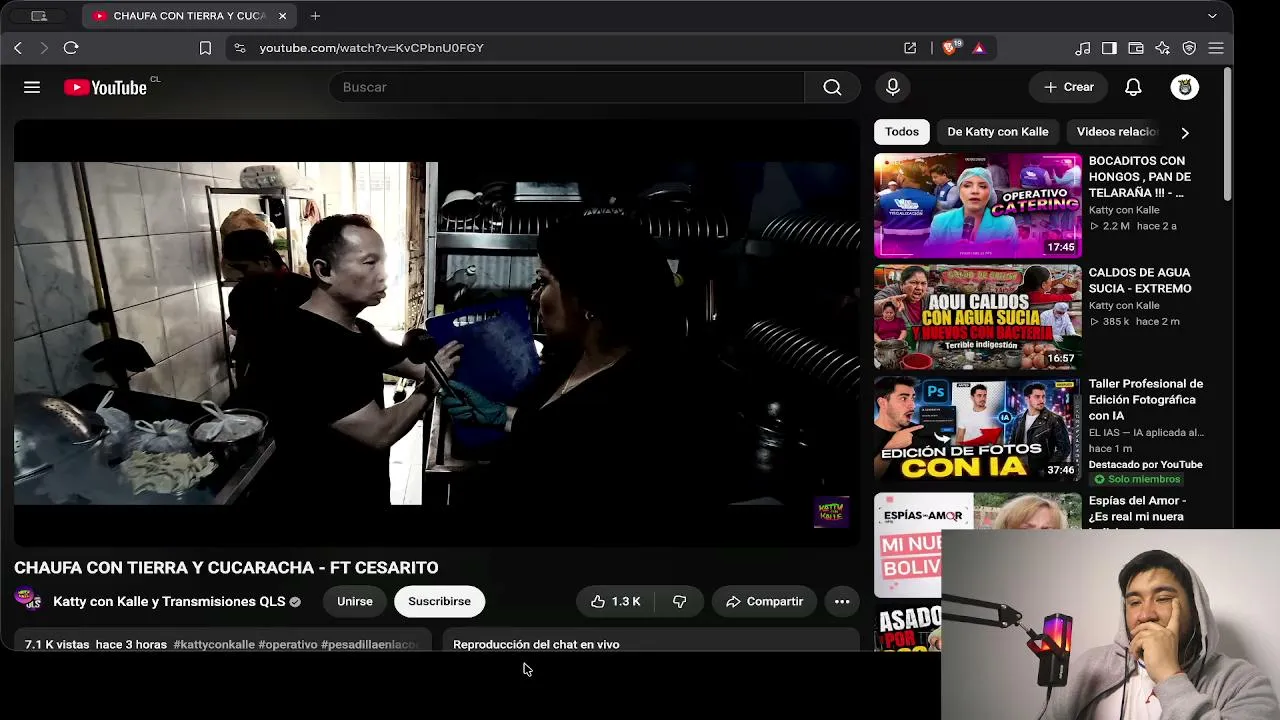Open the account avatar menu
1280x720 pixels.
pos(1185,87)
